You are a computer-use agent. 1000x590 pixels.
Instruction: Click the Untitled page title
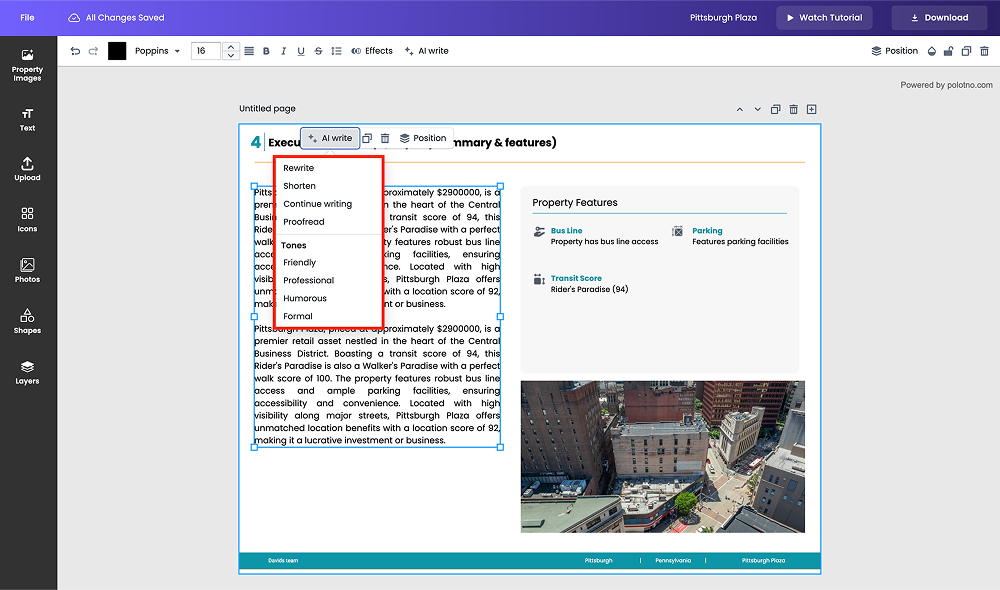(267, 108)
